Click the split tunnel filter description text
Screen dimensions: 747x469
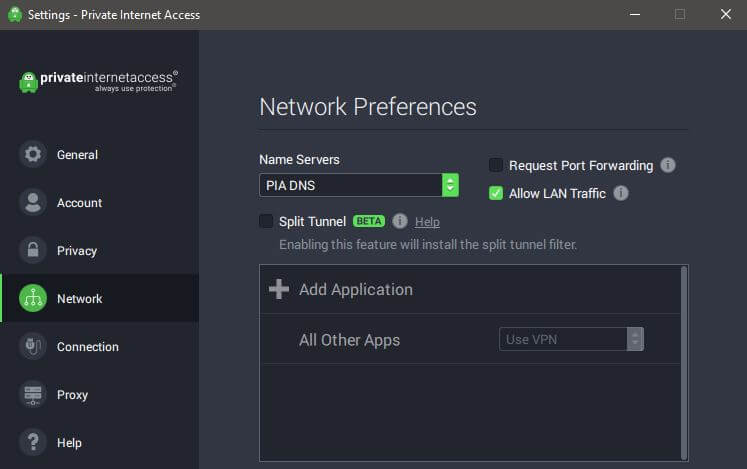(x=428, y=245)
